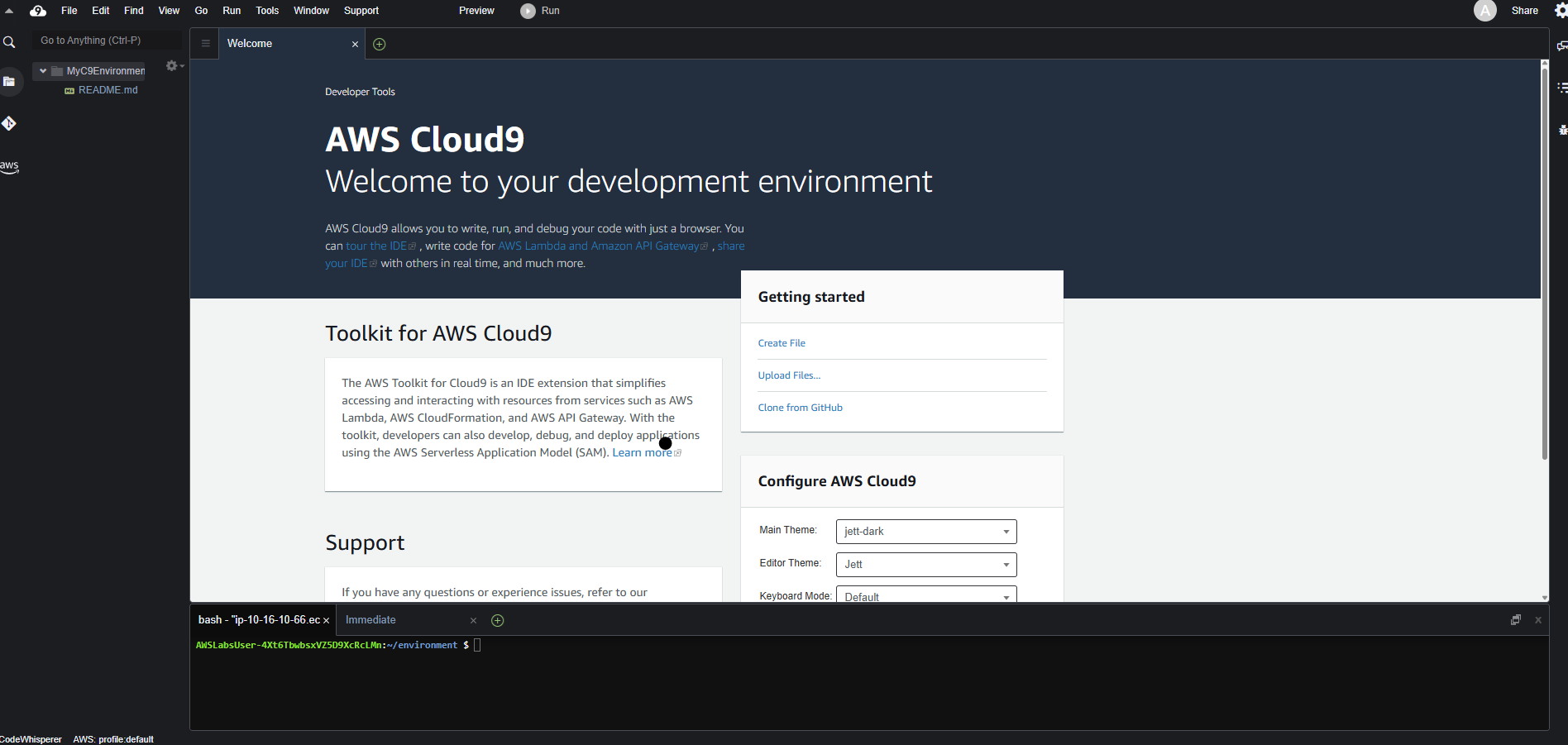Open the Keyboard Mode dropdown
Viewport: 1568px width, 745px height.
click(926, 595)
